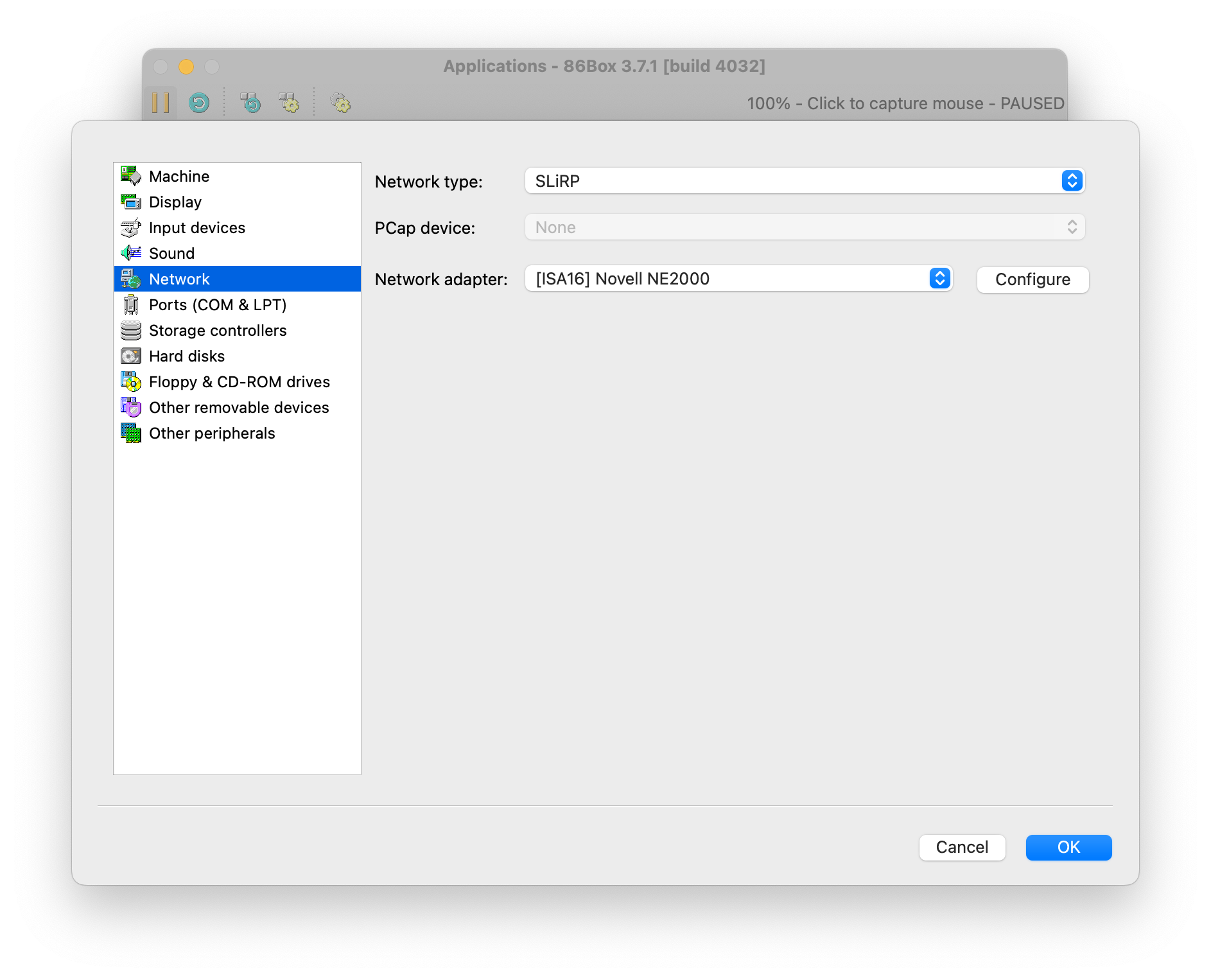1211x980 pixels.
Task: Click Configure for the network adapter
Action: [x=1032, y=279]
